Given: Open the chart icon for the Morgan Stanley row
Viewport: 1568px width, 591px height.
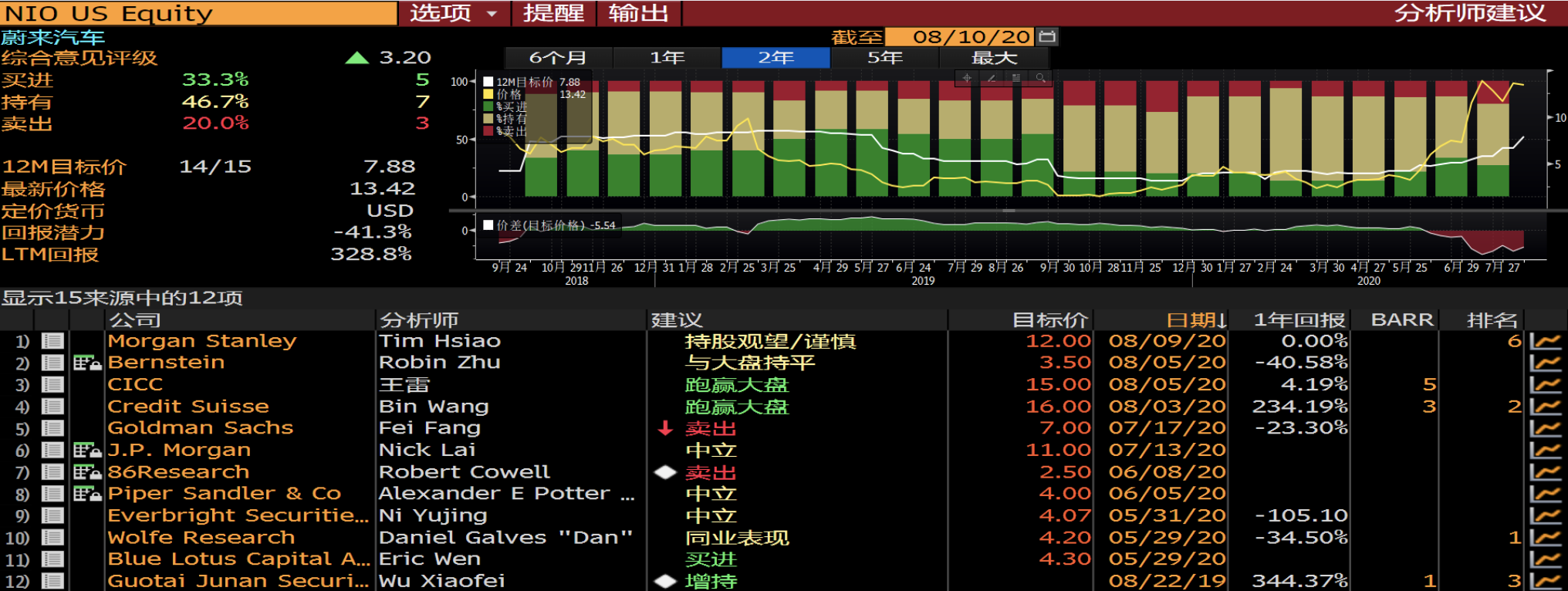Looking at the screenshot, I should (1546, 340).
